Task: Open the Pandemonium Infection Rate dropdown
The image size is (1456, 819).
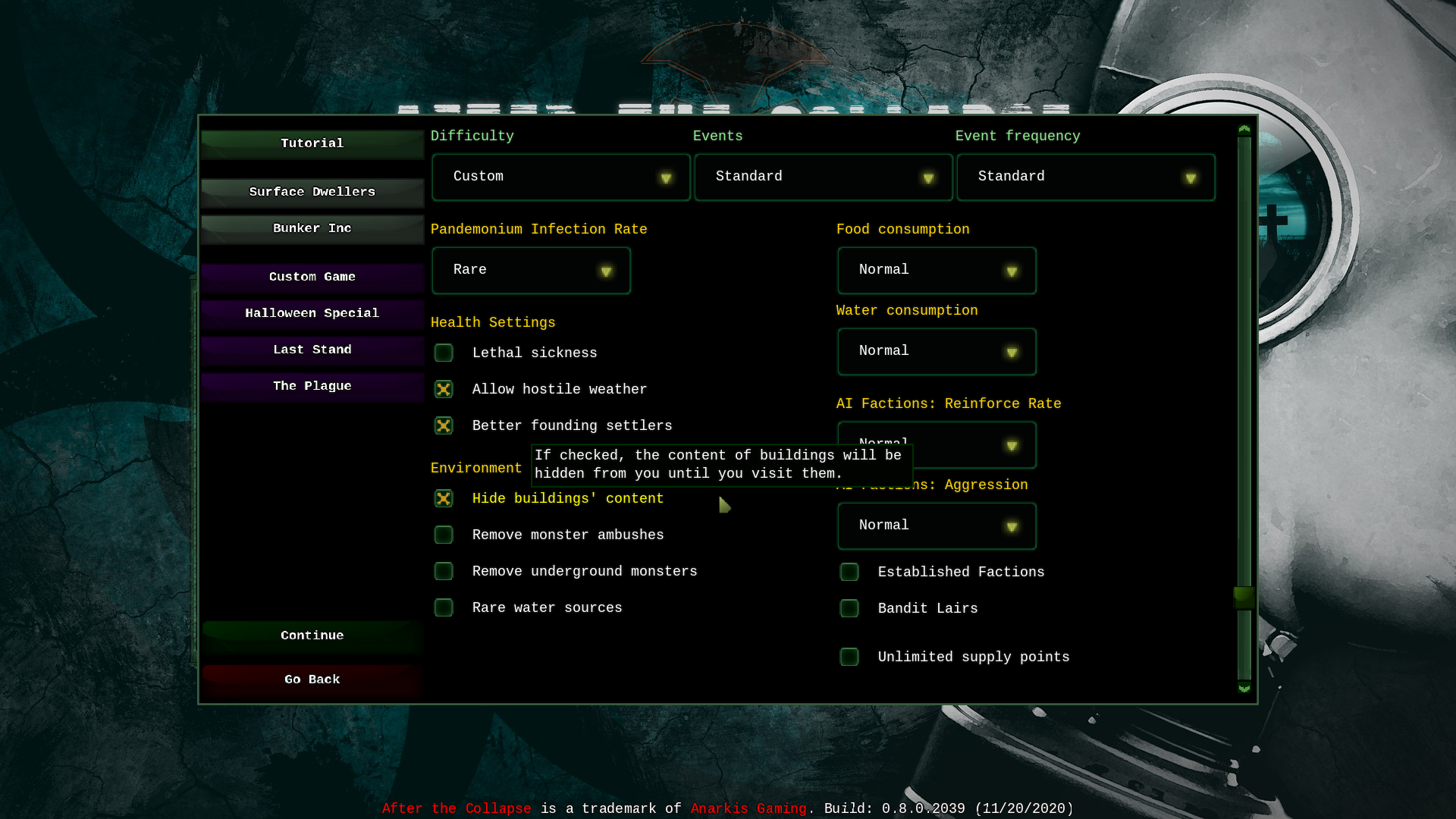Action: 531,271
